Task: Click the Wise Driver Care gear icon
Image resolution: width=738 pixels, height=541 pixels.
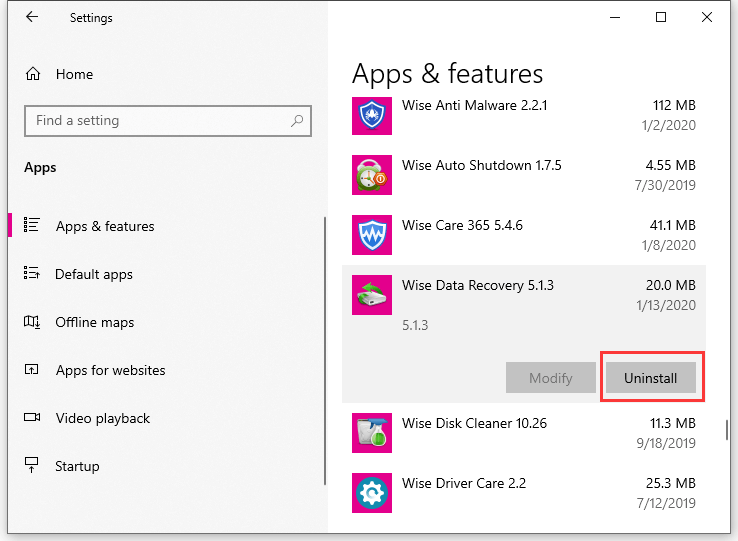Action: click(372, 493)
